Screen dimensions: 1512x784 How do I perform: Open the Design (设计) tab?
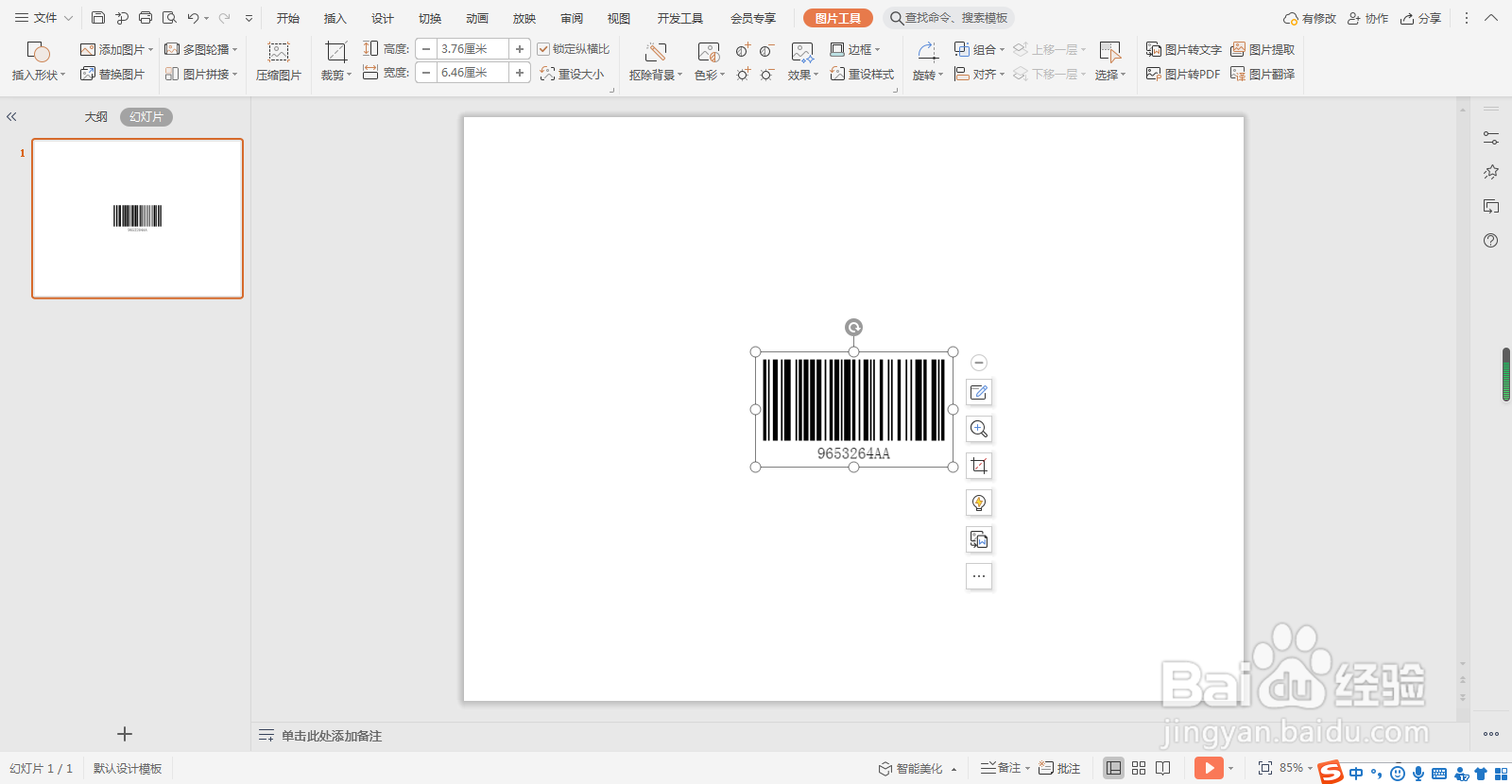(383, 18)
